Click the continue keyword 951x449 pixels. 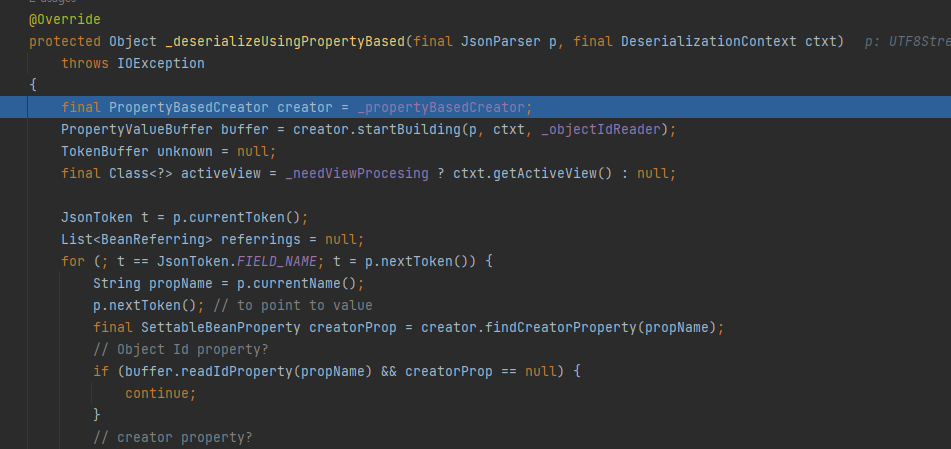tap(157, 393)
